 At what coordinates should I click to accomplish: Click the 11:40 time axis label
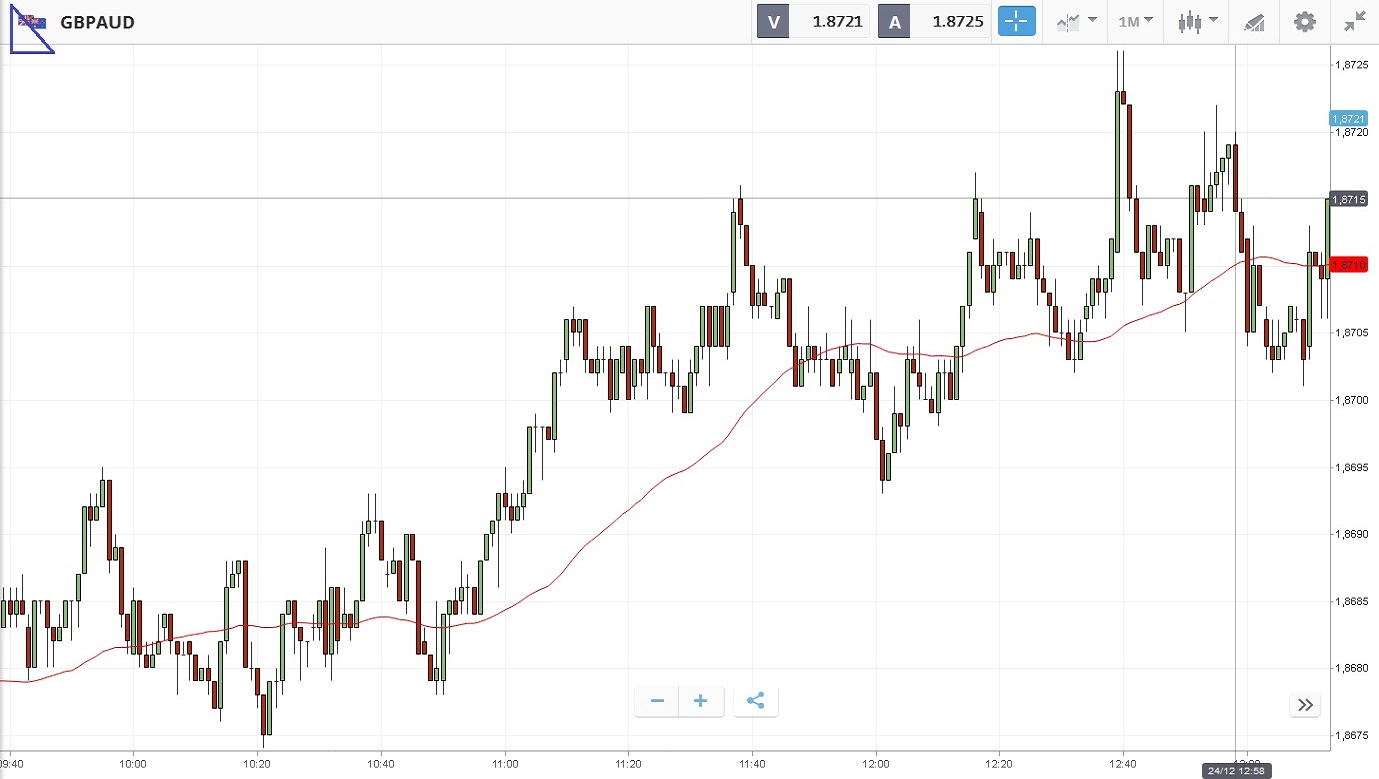tap(752, 762)
